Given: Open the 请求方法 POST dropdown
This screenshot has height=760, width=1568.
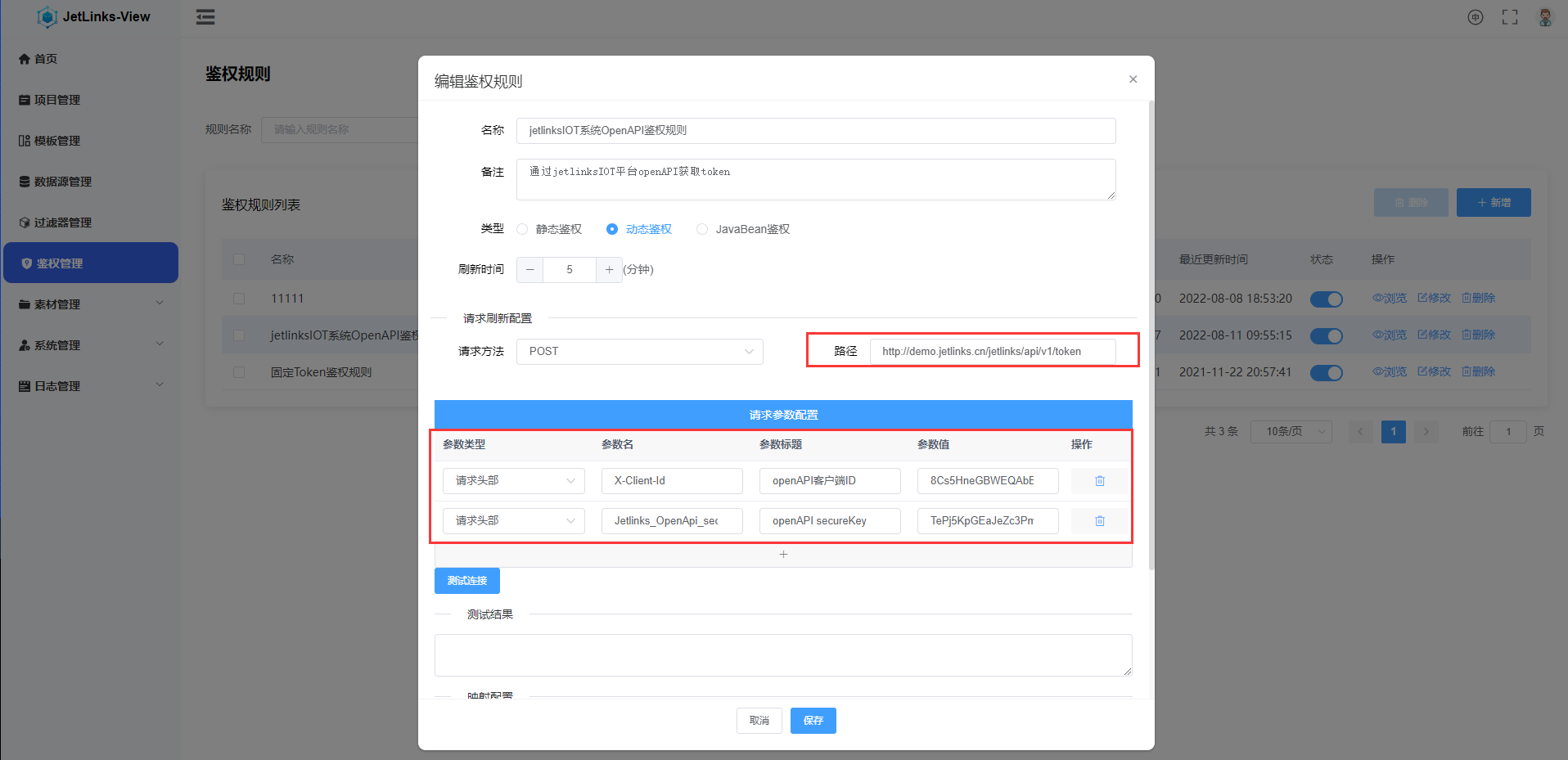Looking at the screenshot, I should [640, 352].
